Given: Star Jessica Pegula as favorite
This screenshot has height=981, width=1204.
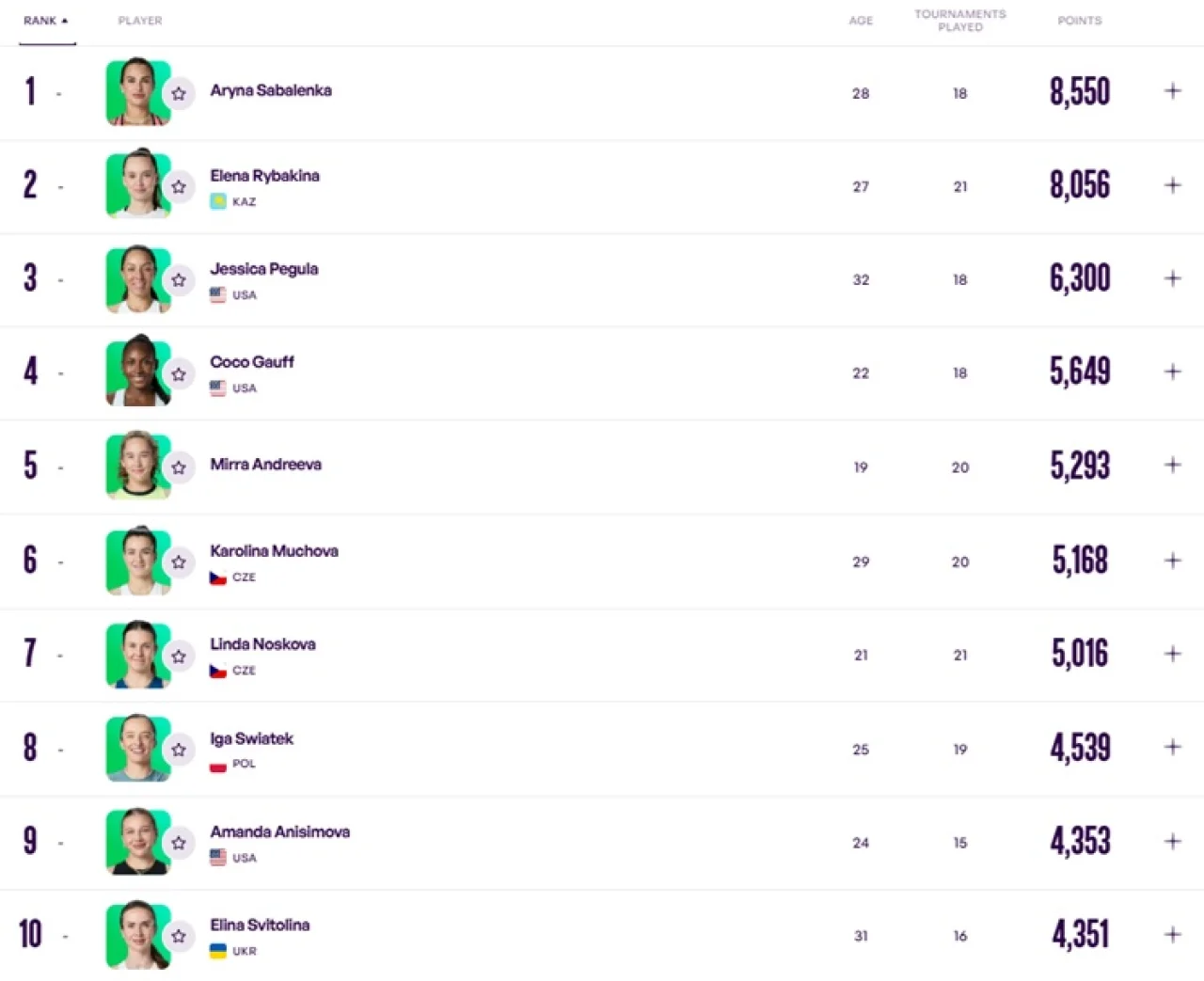Looking at the screenshot, I should tap(179, 279).
